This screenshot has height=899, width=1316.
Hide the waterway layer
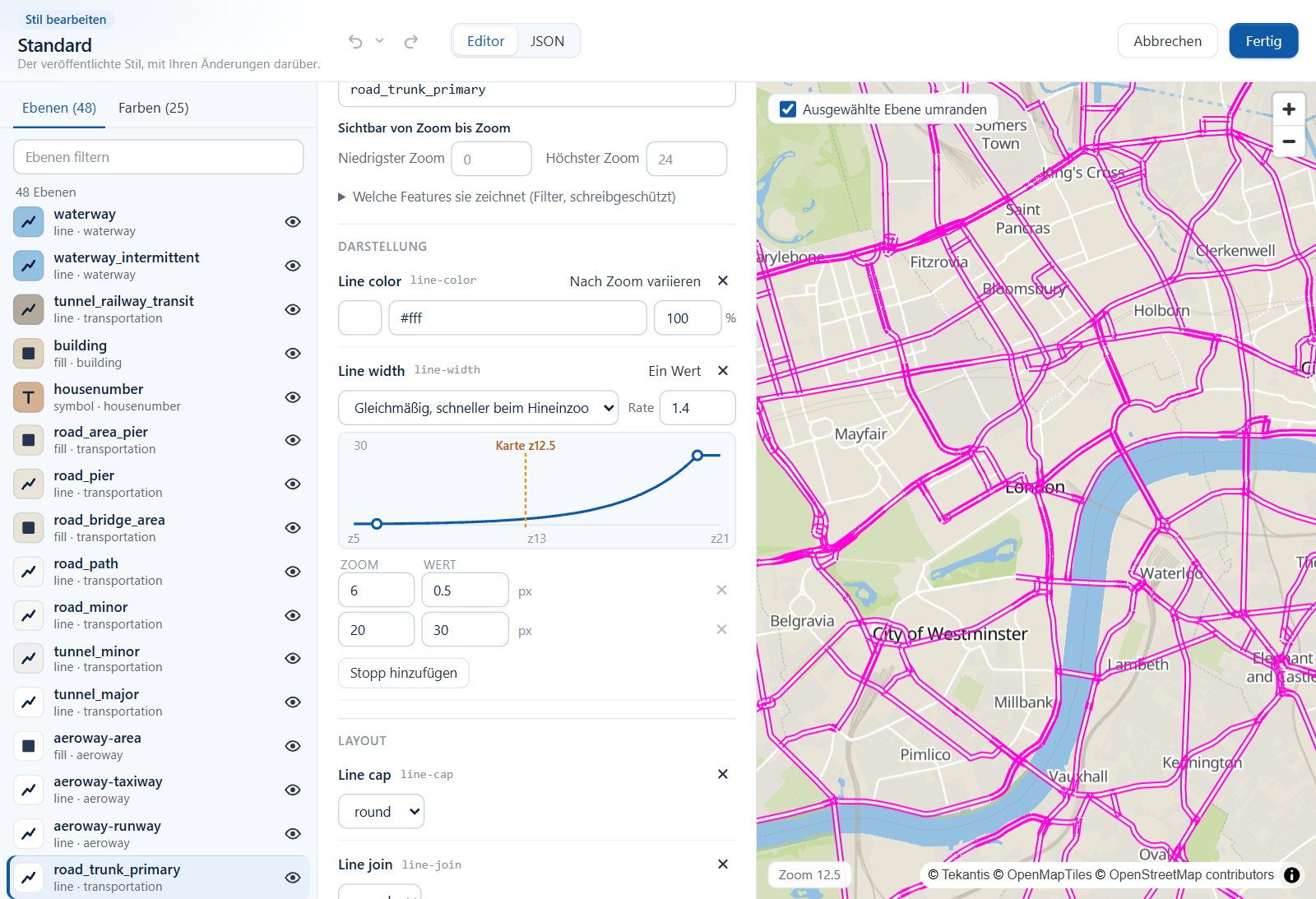[293, 222]
